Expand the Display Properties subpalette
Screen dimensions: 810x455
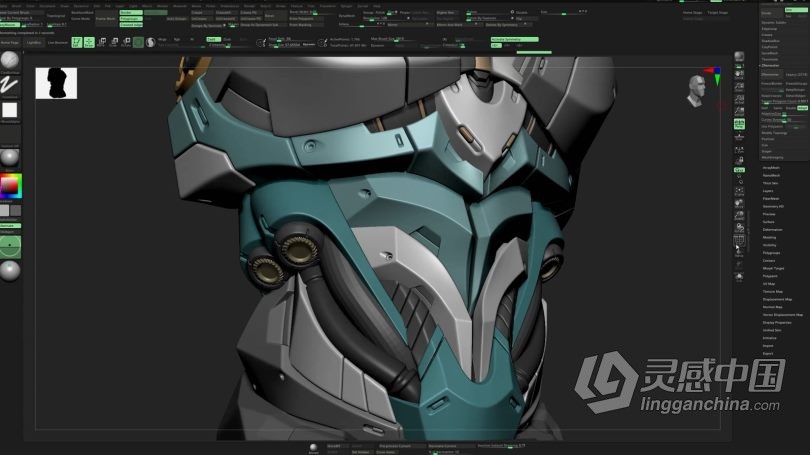(x=777, y=323)
